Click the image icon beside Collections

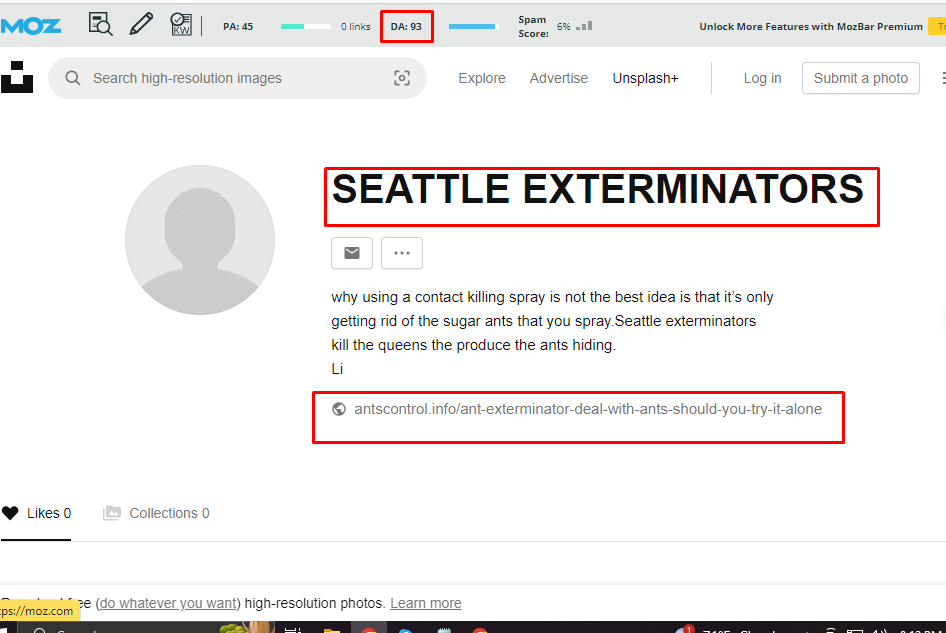(x=111, y=513)
